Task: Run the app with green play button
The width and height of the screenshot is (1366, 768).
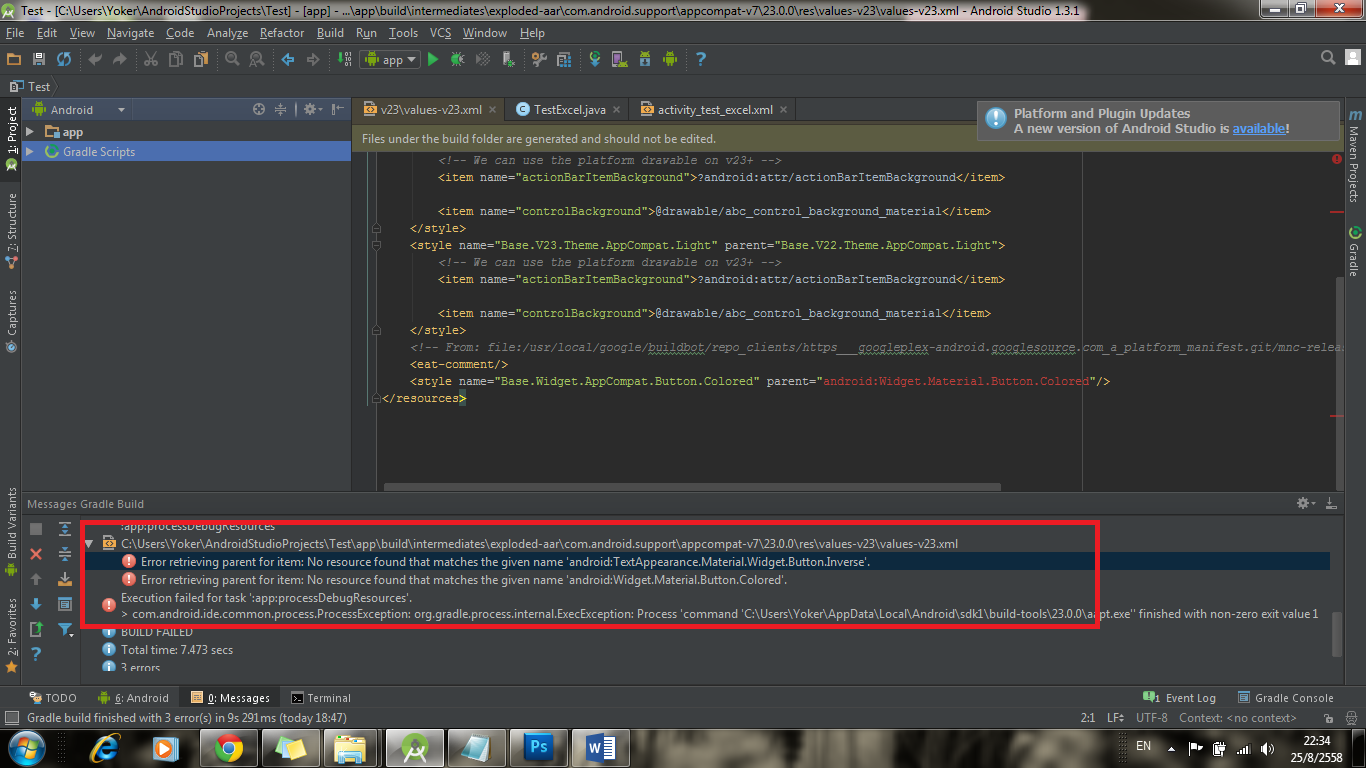Action: click(x=433, y=60)
